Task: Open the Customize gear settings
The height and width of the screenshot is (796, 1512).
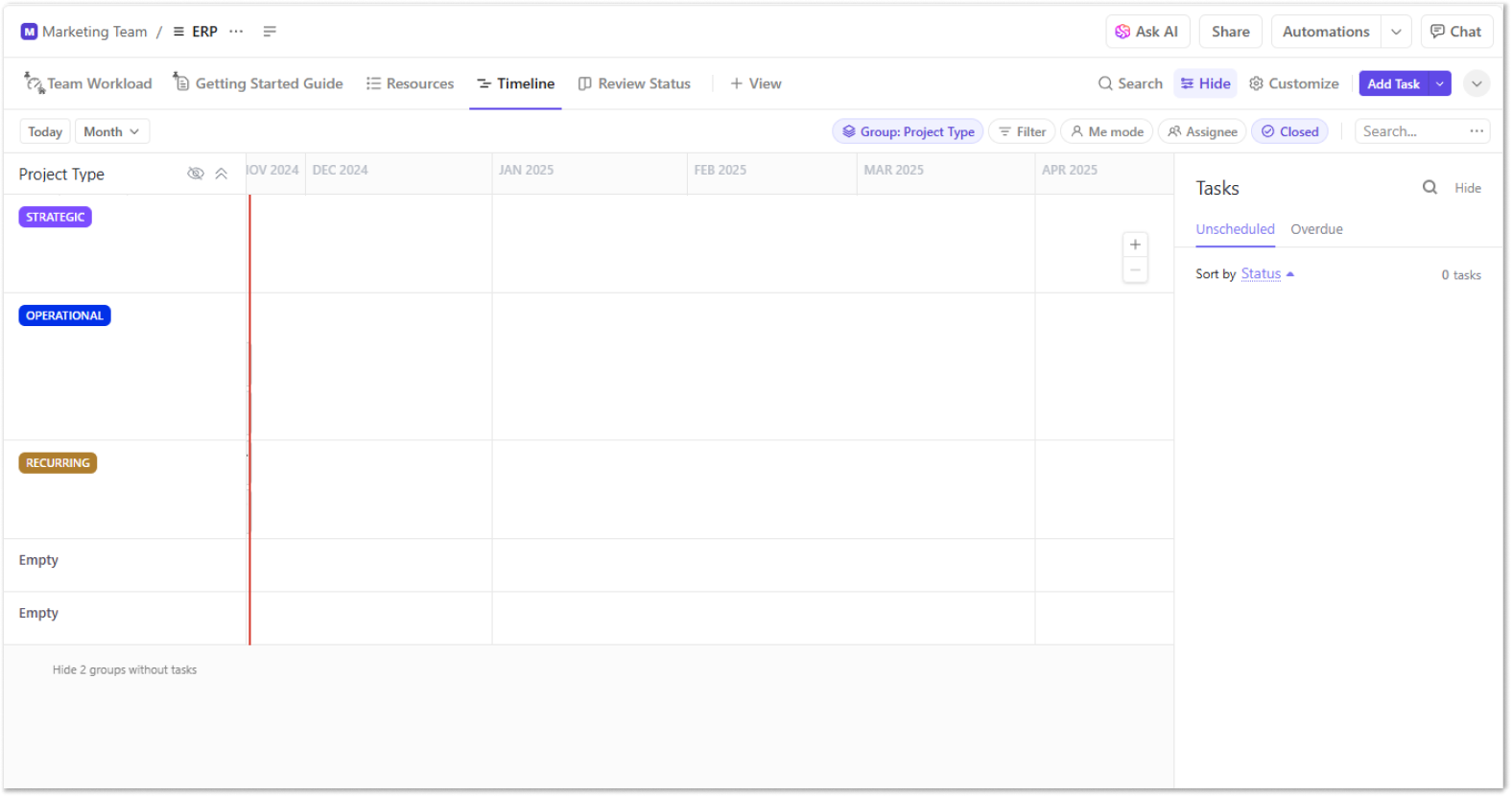Action: 1293,83
